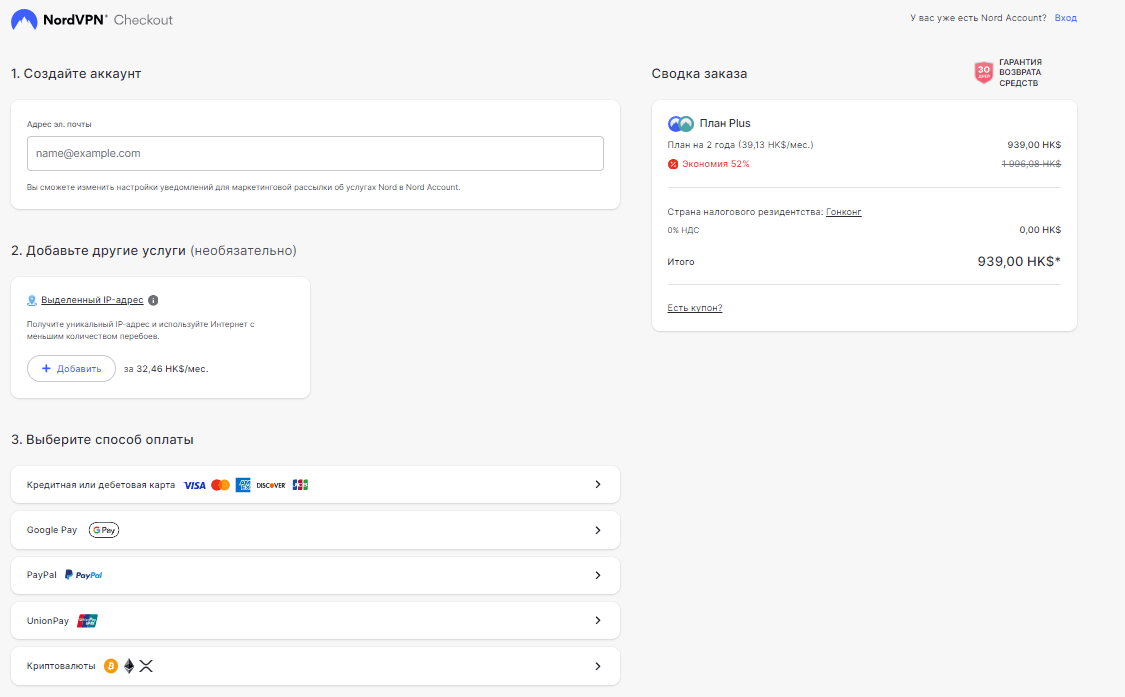Click the Google Pay logo badge
Screen dimensions: 1125x697
[x=104, y=530]
